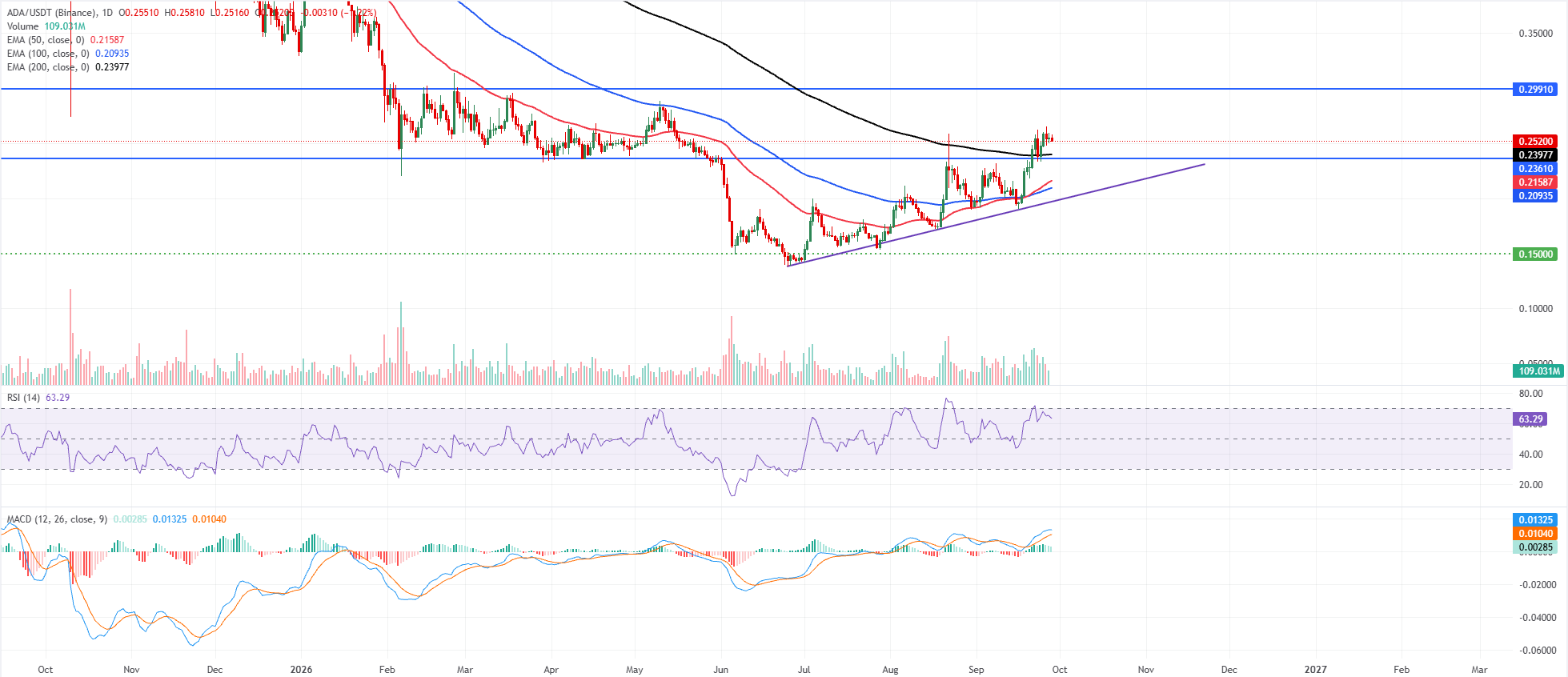The height and width of the screenshot is (677, 1568).
Task: Click the 80.00 RSI scale value
Action: pyautogui.click(x=1530, y=394)
